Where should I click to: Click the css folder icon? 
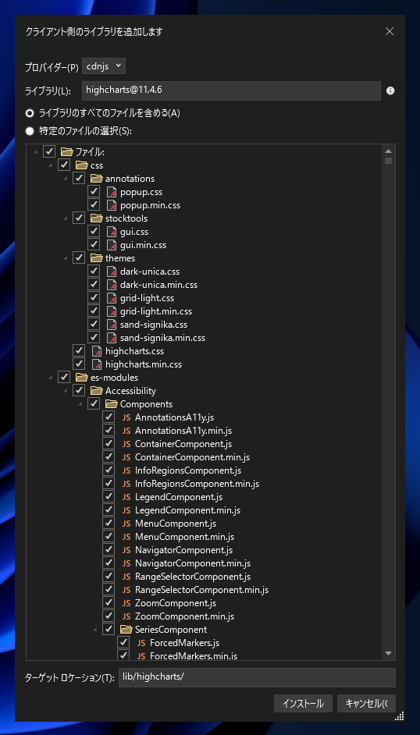click(x=82, y=165)
